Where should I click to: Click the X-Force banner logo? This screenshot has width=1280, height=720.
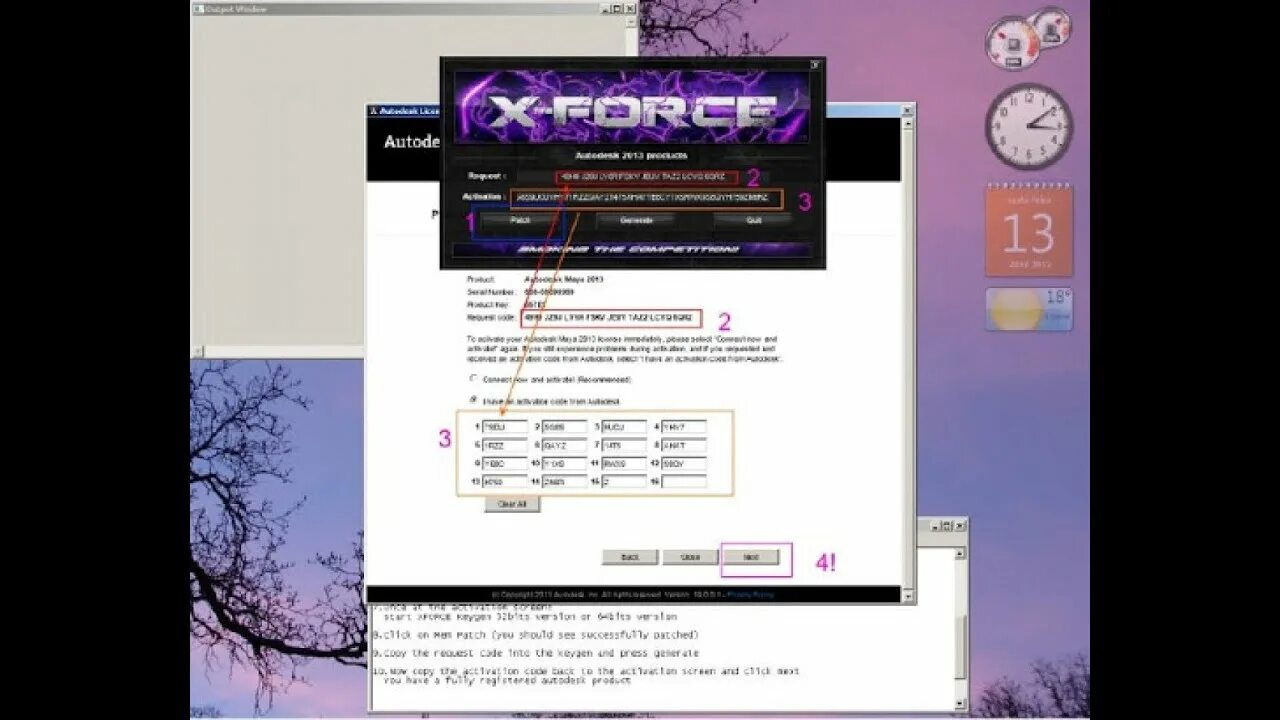633,108
